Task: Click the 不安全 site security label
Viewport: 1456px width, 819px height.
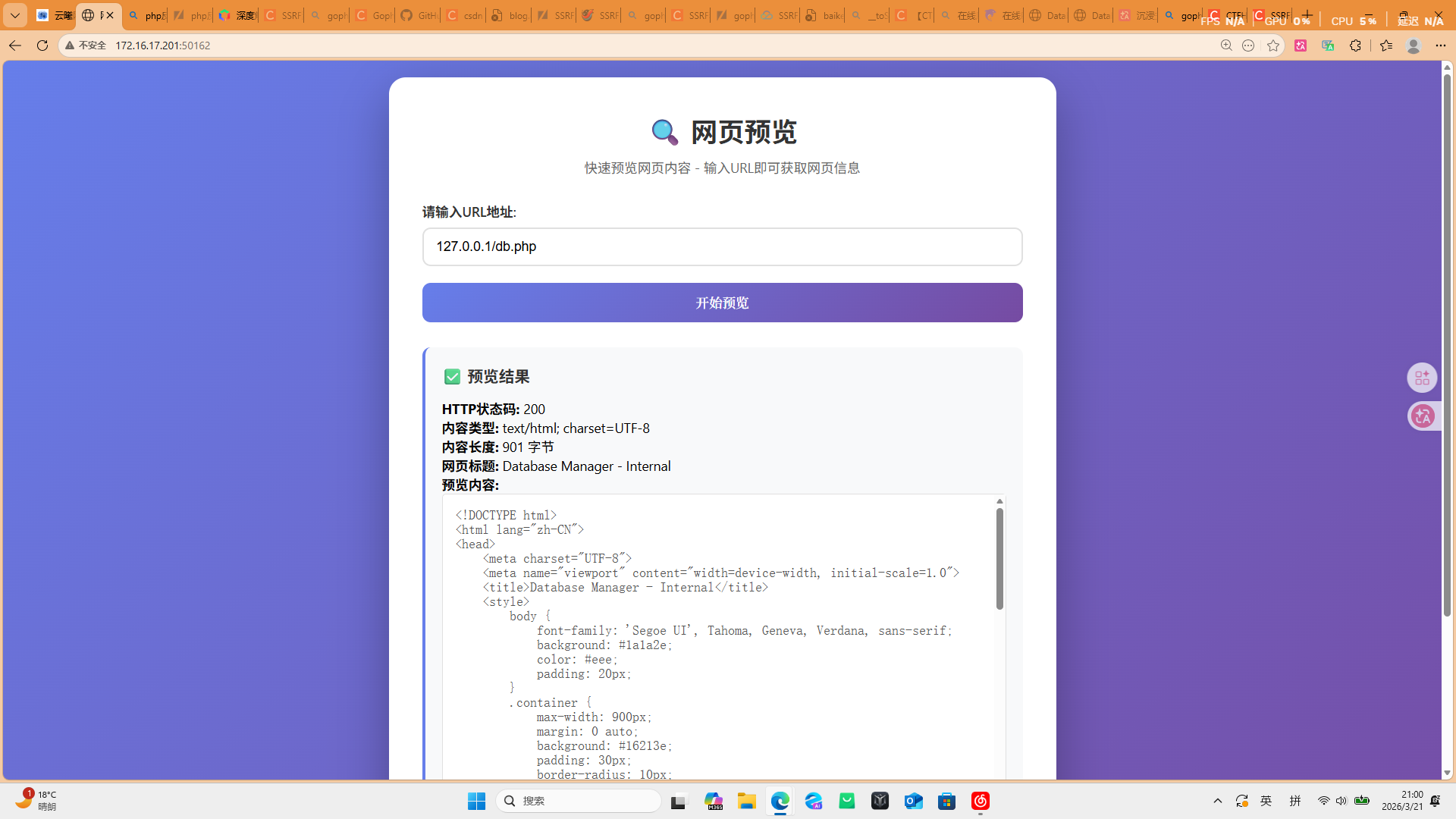Action: point(86,45)
